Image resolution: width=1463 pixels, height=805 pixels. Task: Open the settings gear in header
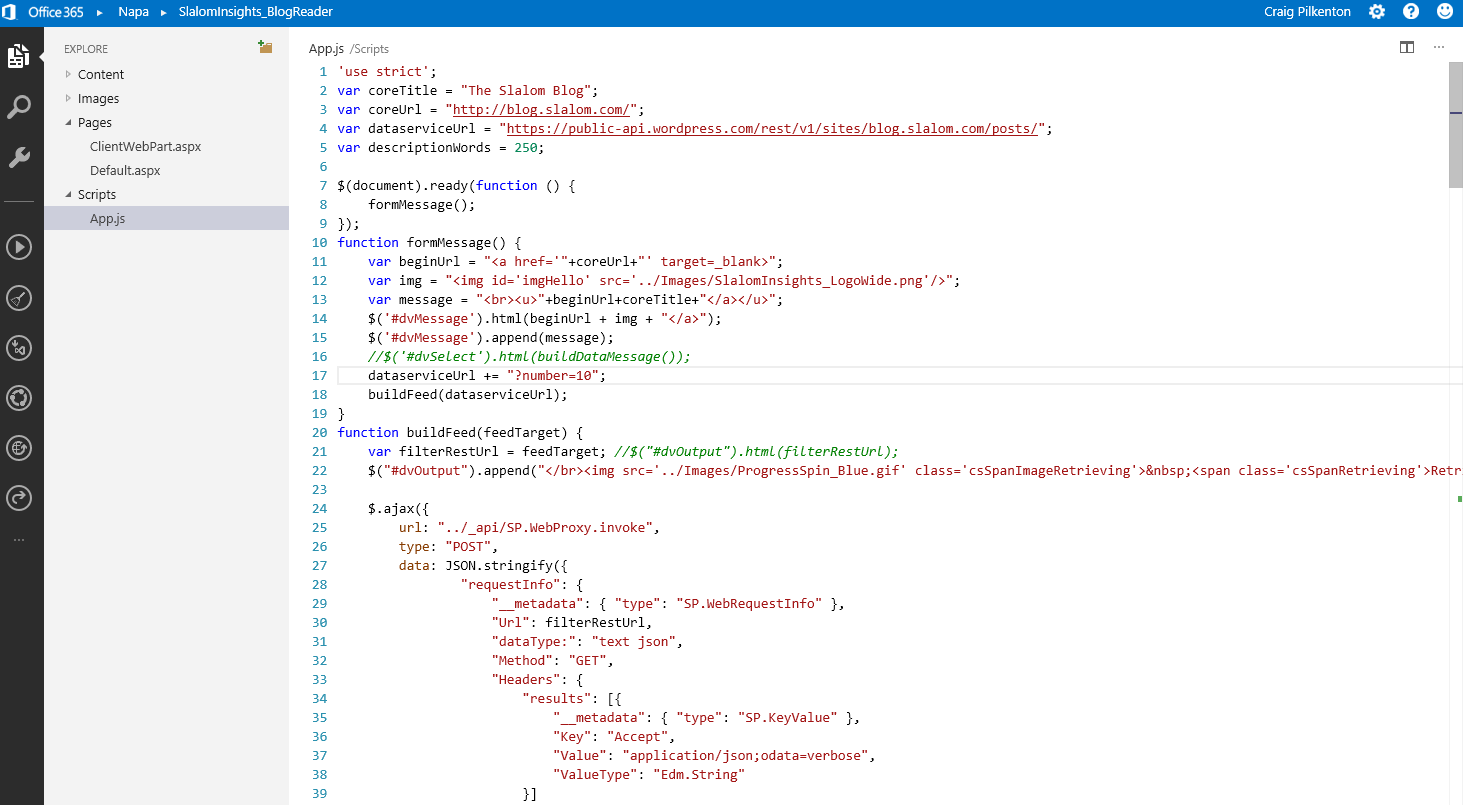tap(1377, 12)
